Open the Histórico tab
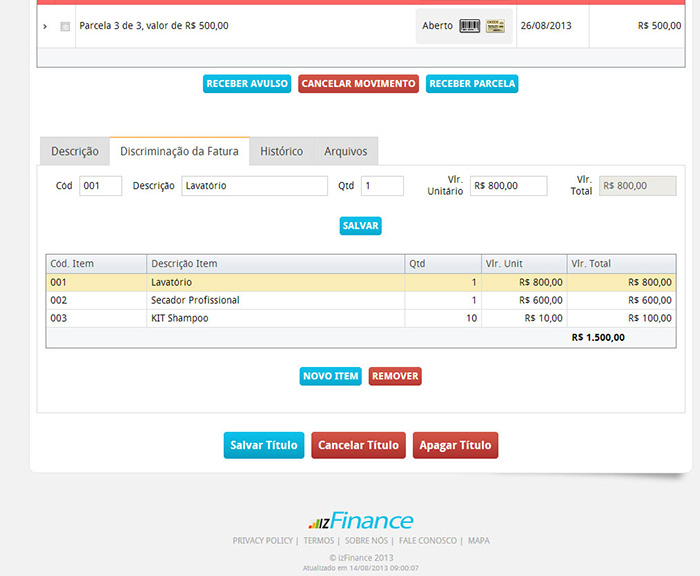 (281, 151)
